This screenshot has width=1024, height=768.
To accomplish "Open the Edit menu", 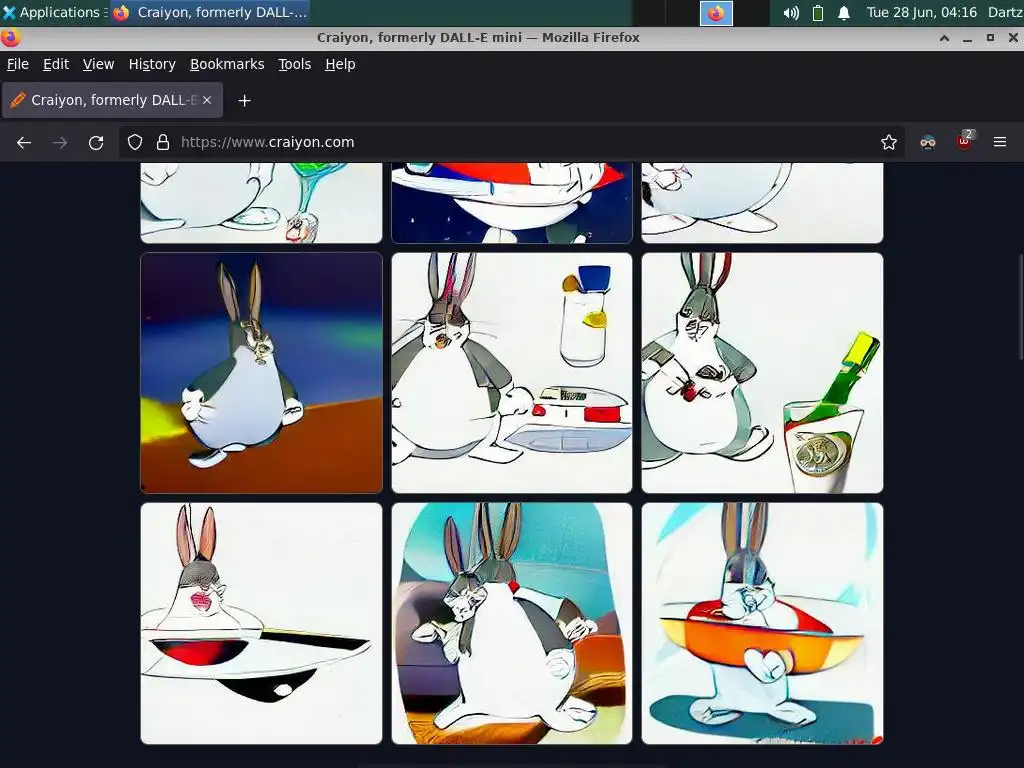I will tap(56, 64).
